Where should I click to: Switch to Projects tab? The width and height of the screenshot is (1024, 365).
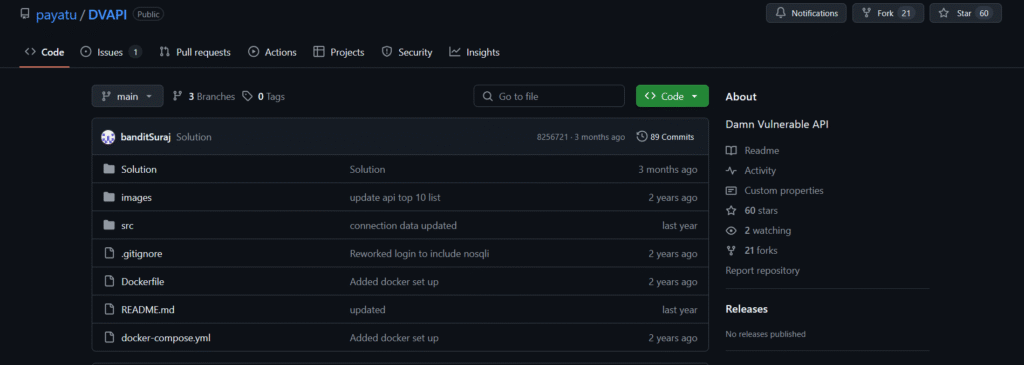tap(339, 52)
